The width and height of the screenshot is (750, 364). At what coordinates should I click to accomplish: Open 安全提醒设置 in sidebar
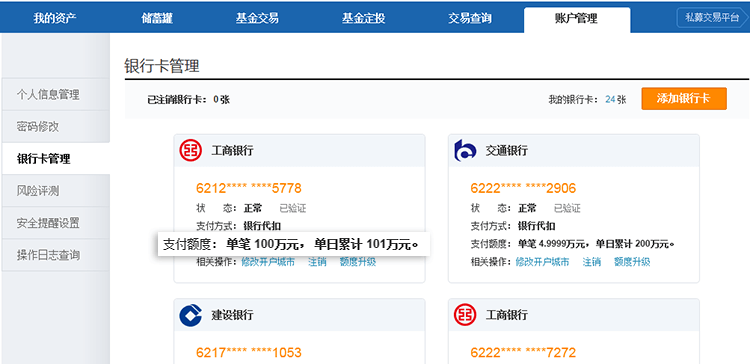55,223
